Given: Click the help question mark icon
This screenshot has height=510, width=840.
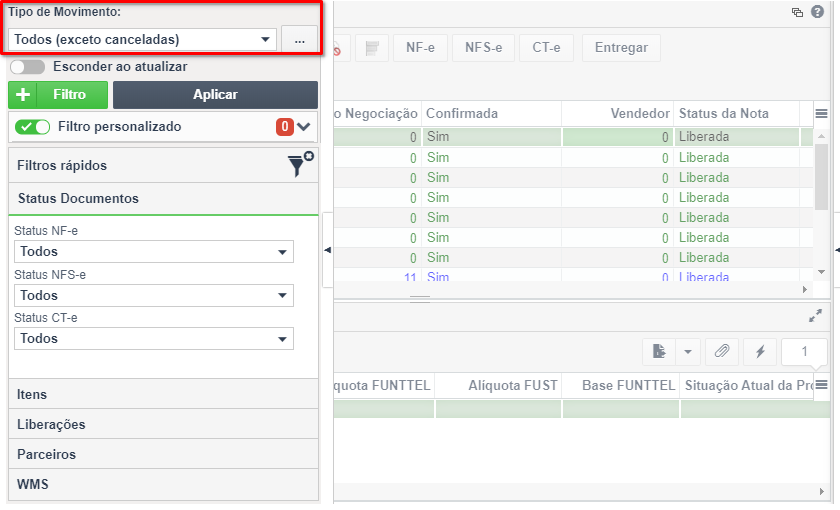Looking at the screenshot, I should (818, 12).
